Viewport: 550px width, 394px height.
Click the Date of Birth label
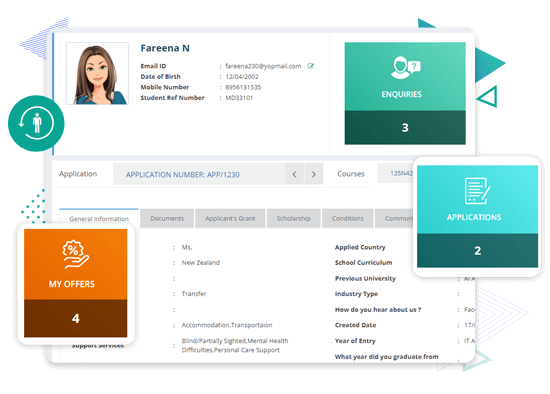pos(160,76)
